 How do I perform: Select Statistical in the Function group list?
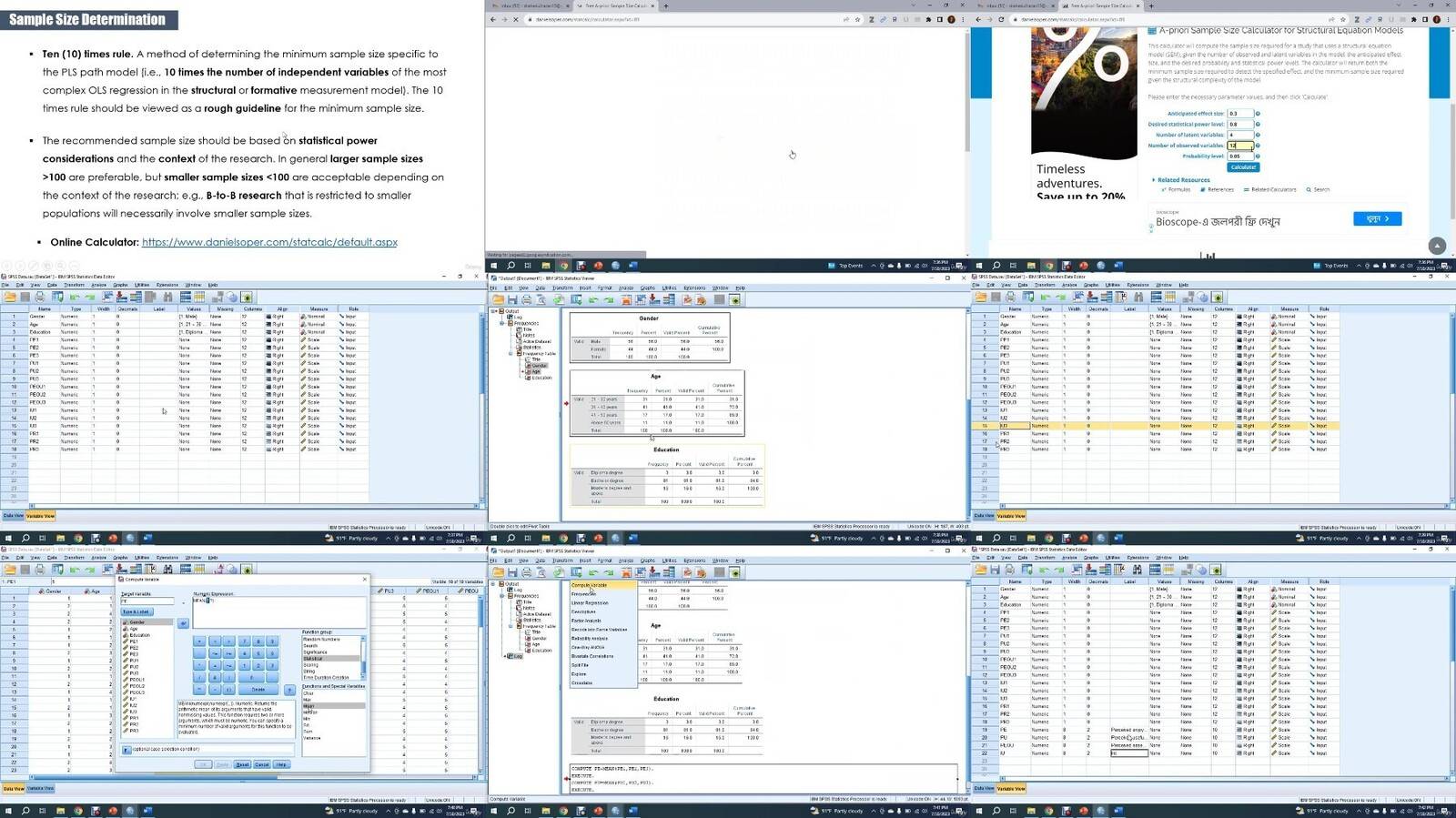331,658
